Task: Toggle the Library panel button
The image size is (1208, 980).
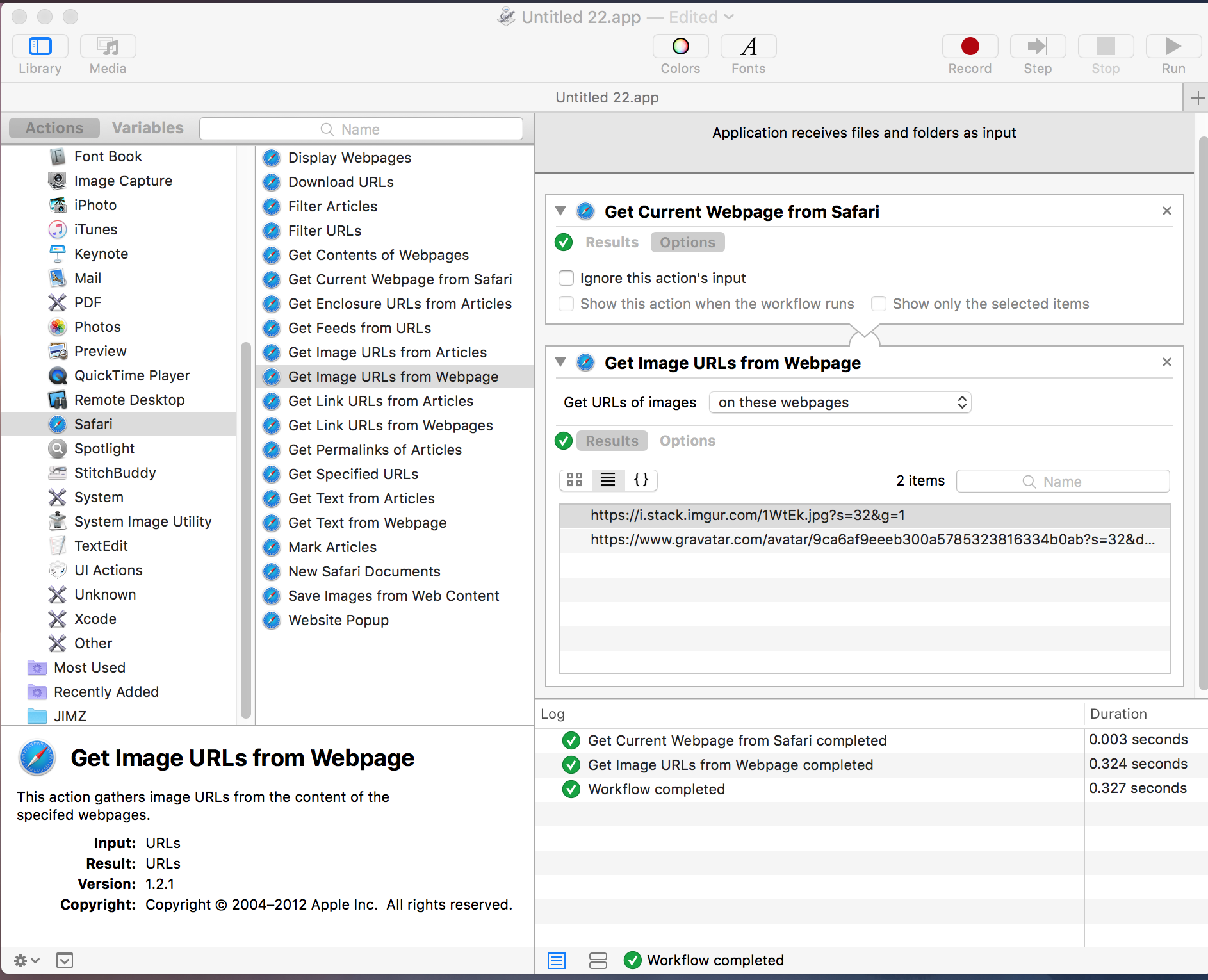Action: tap(40, 46)
